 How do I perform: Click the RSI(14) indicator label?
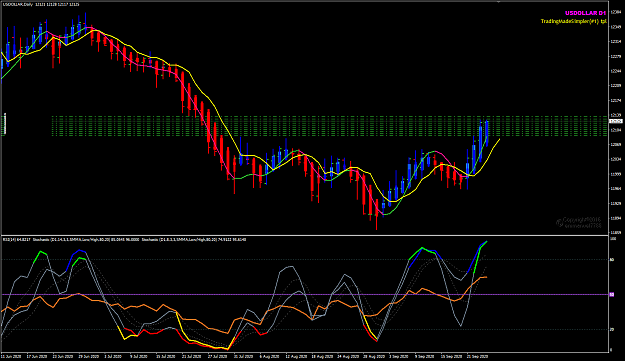16,239
